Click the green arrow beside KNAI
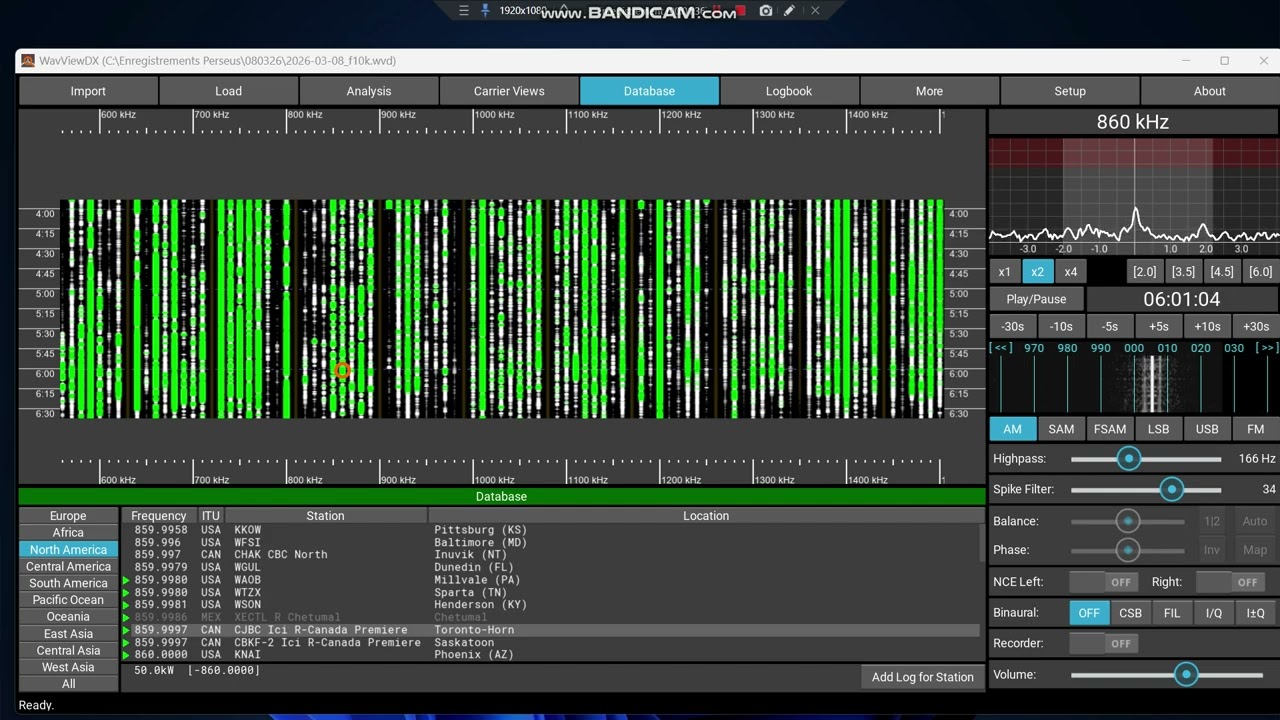 point(126,655)
